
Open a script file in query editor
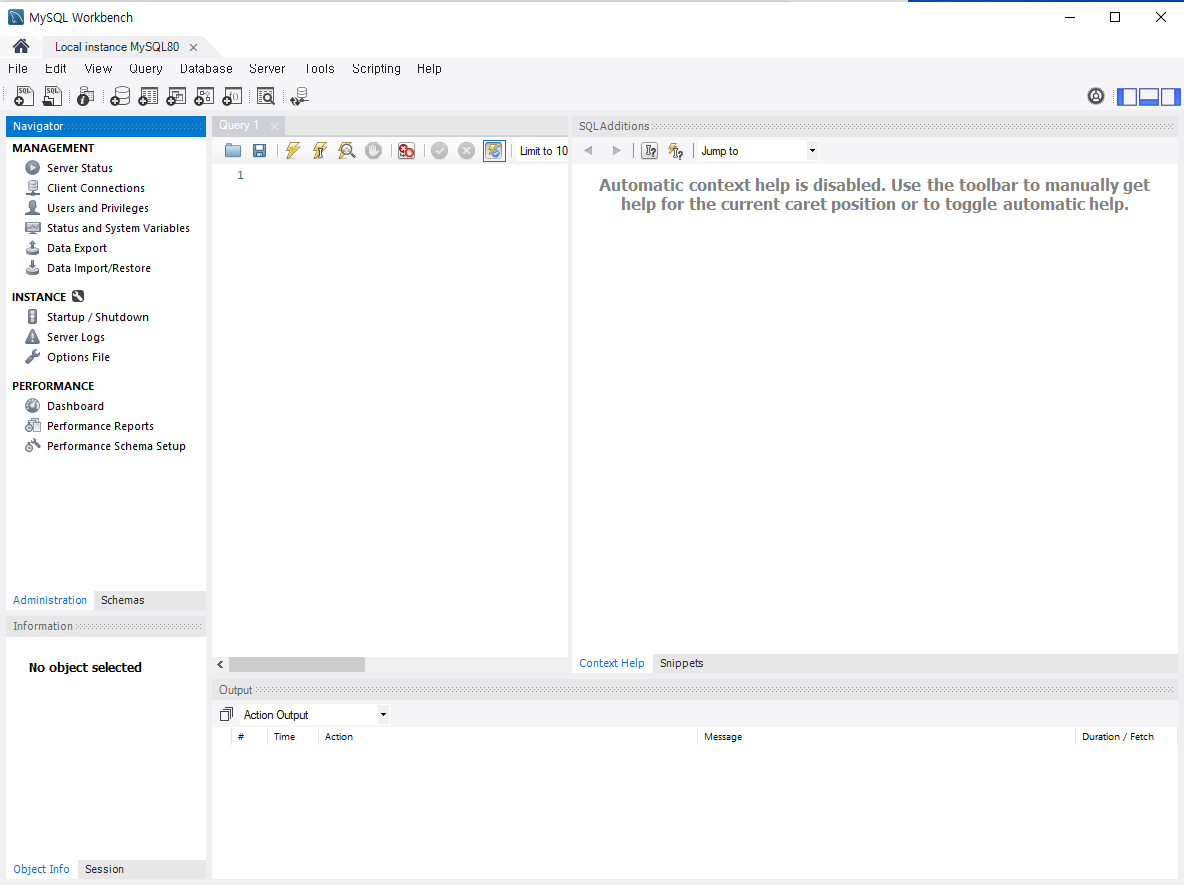233,150
